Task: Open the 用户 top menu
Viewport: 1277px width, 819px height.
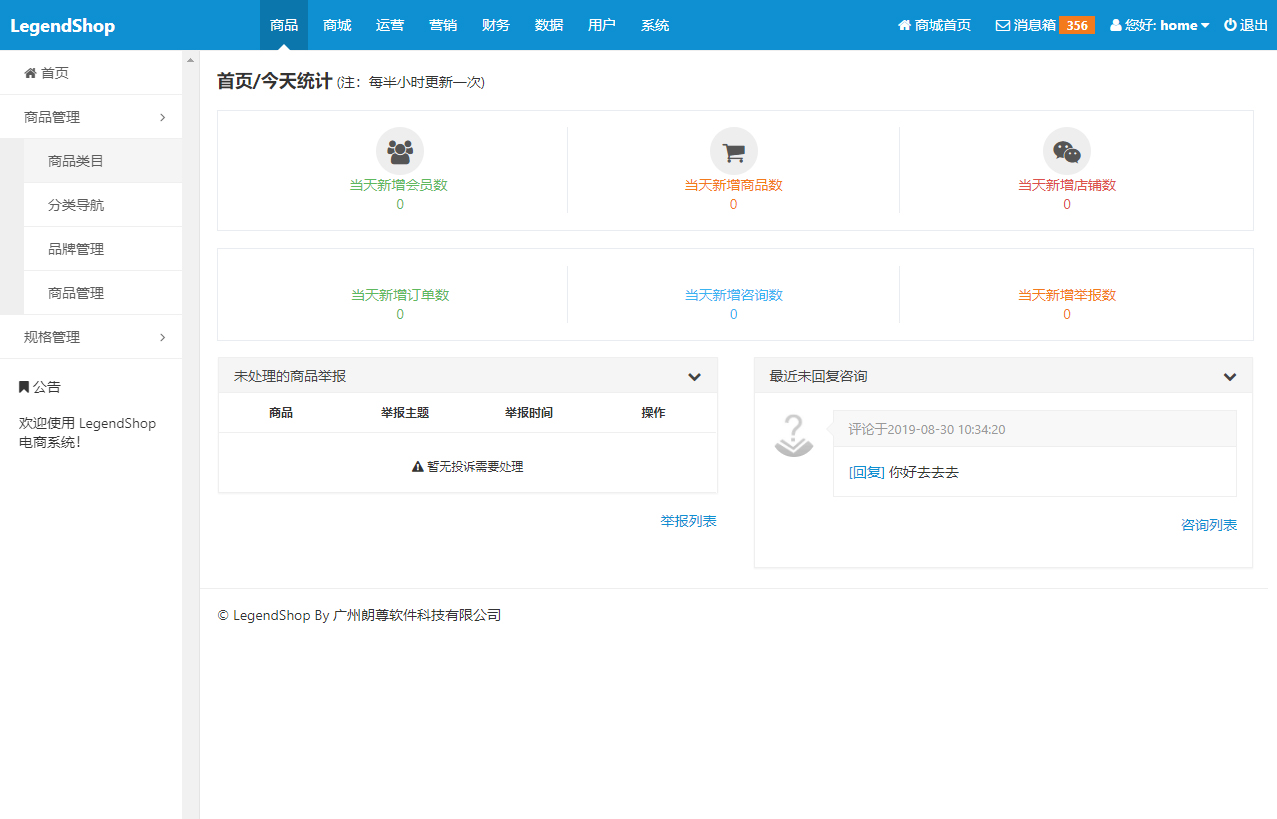Action: tap(602, 25)
